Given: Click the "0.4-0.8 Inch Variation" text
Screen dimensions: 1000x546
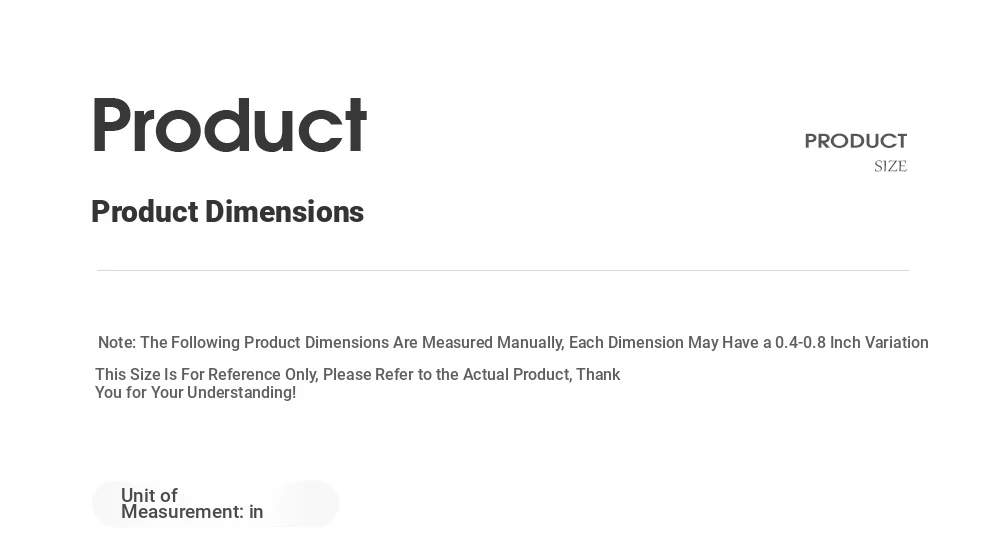Looking at the screenshot, I should click(851, 343).
